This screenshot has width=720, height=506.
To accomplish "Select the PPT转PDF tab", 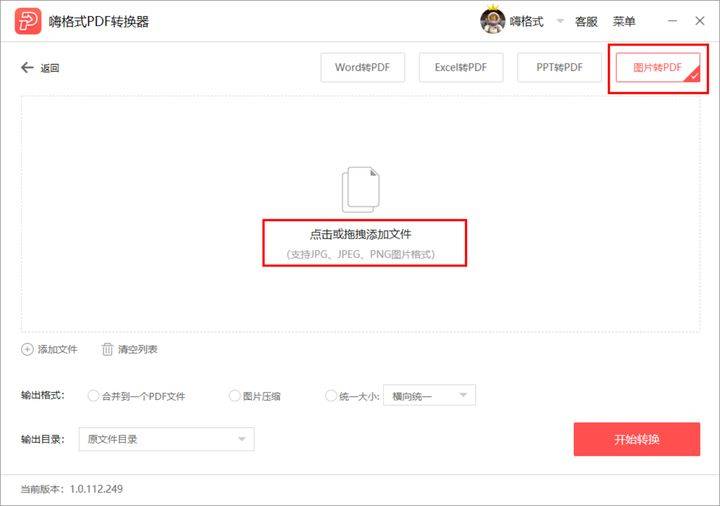I will coord(559,67).
